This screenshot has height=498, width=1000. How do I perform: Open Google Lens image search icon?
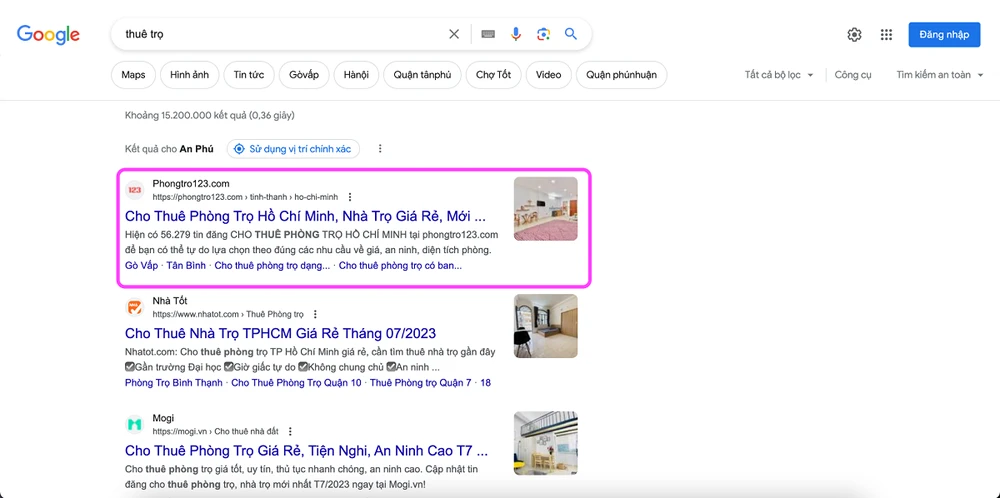coord(543,34)
